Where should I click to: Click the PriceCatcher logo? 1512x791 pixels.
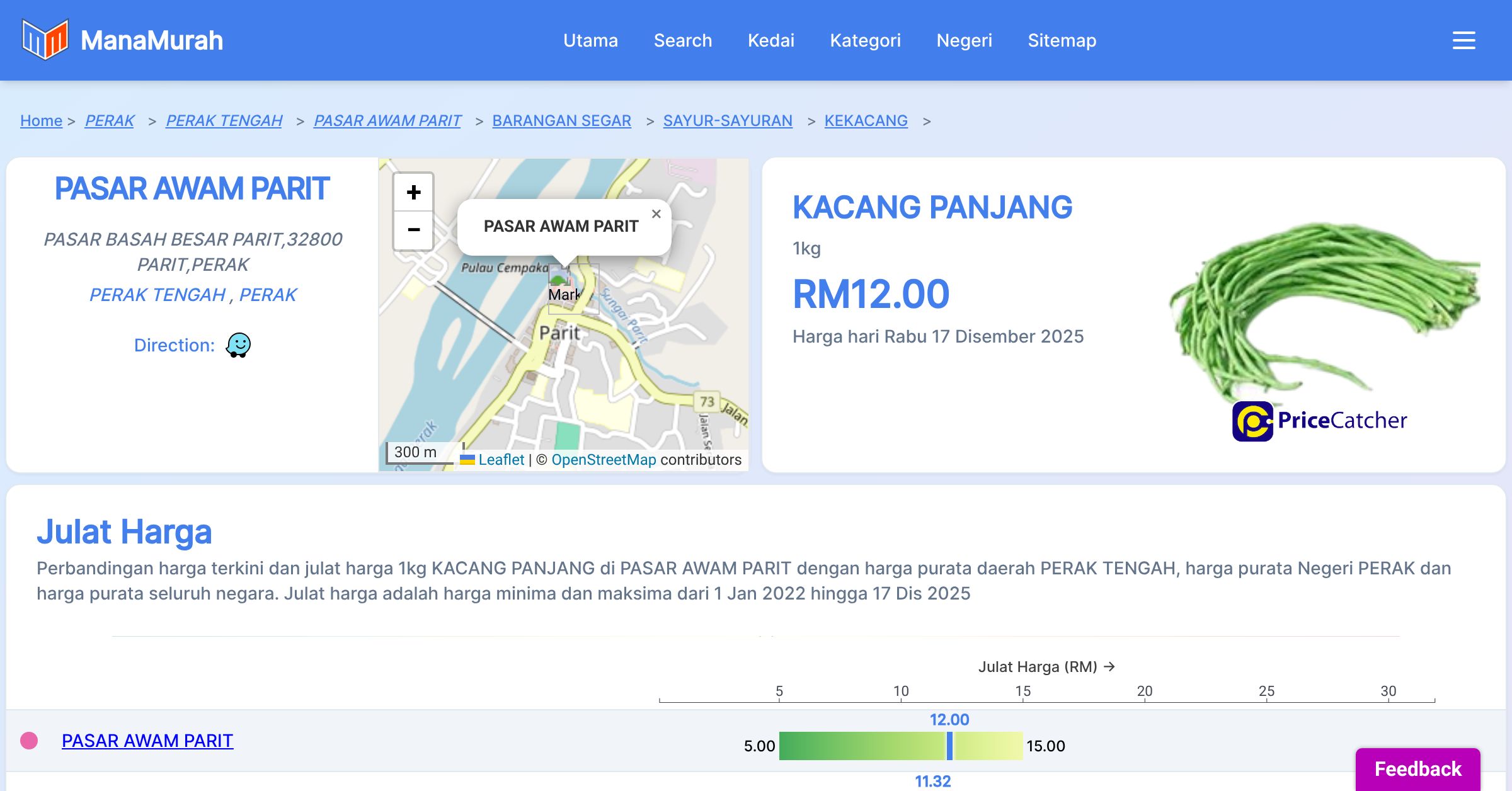click(1319, 421)
